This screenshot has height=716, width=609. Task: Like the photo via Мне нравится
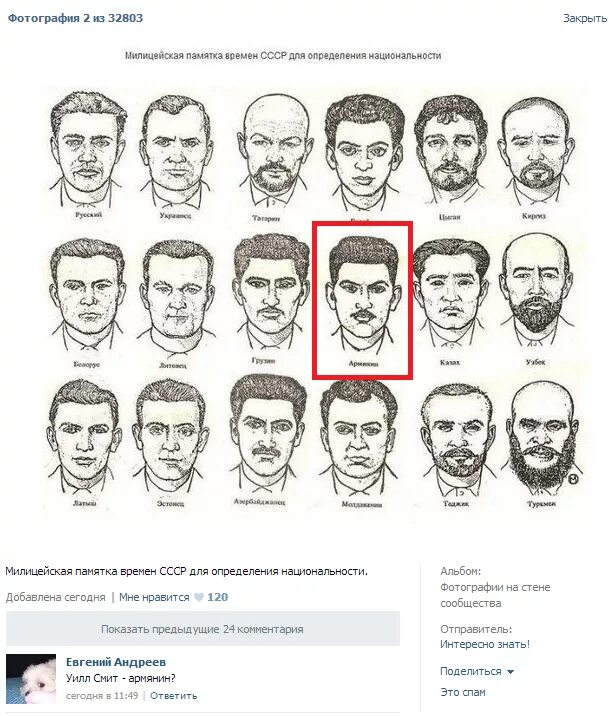point(154,597)
